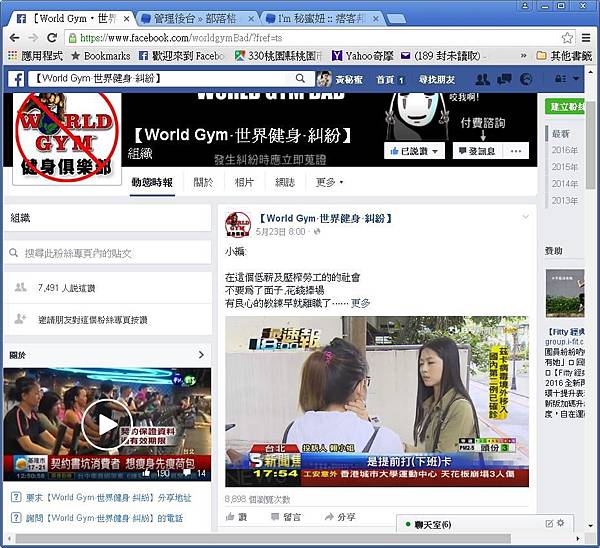The height and width of the screenshot is (548, 600).
Task: Click the Facebook logo icon
Action: point(17,79)
